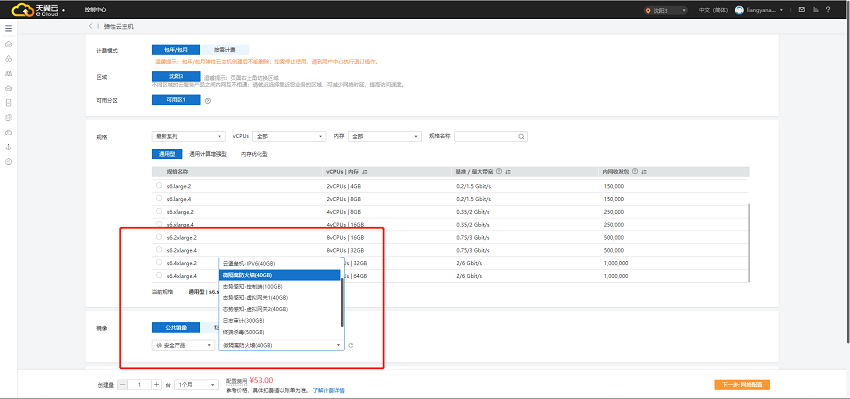Select the s6.large.4 radio button
This screenshot has height=399, width=850.
coord(159,198)
